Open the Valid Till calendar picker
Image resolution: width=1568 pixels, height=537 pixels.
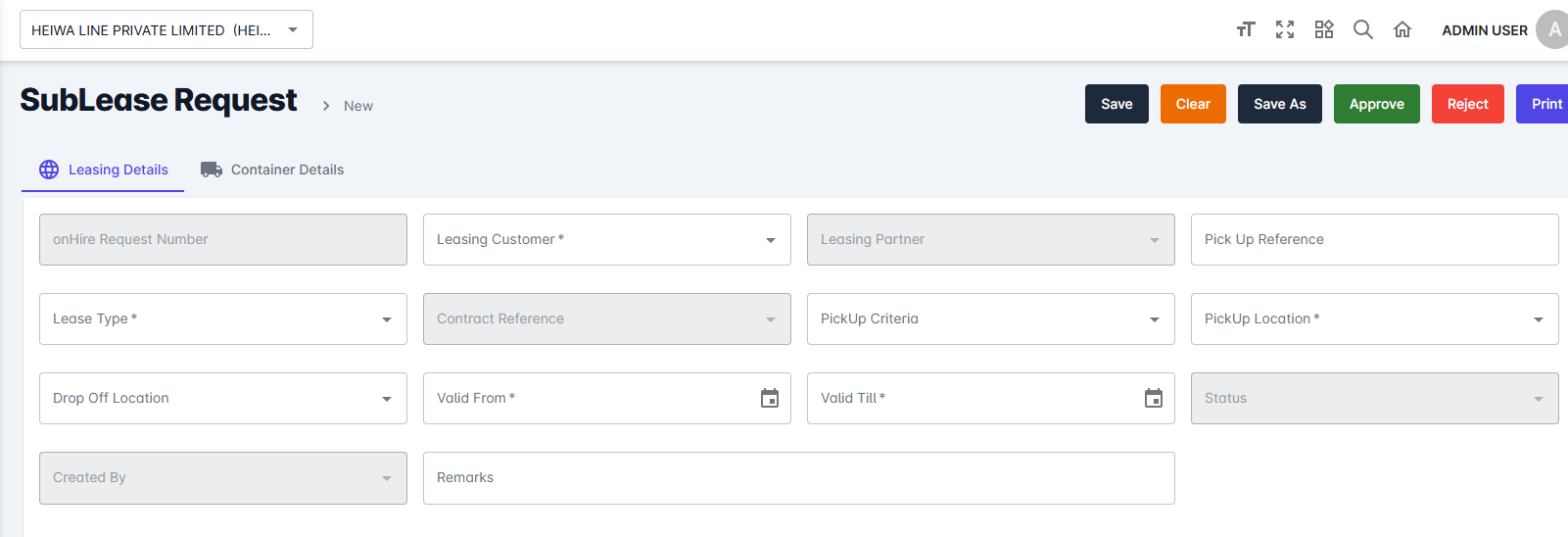[x=1154, y=398]
